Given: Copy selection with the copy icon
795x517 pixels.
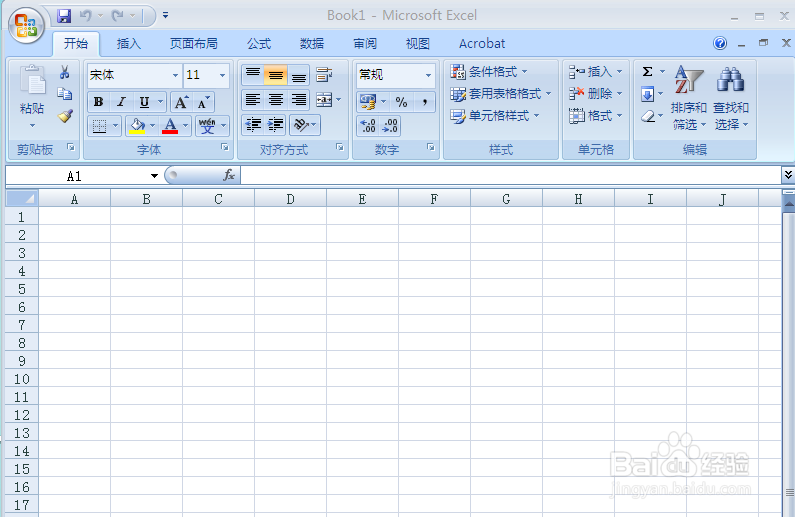Looking at the screenshot, I should (64, 94).
